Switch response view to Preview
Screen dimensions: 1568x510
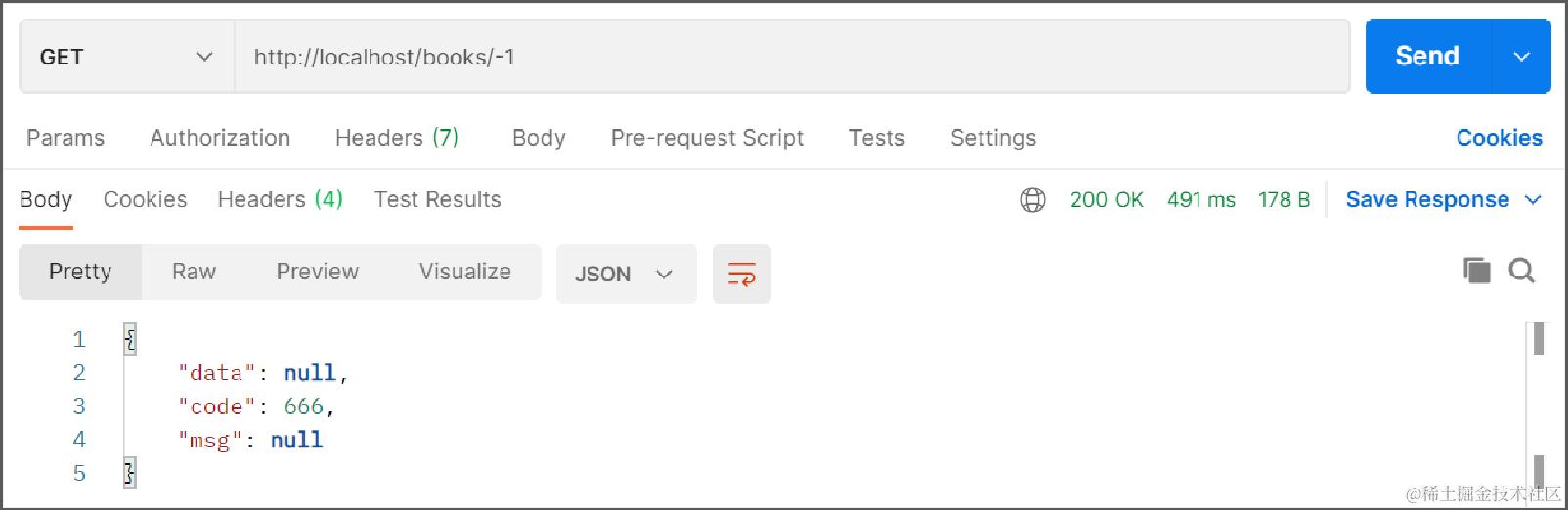click(317, 272)
